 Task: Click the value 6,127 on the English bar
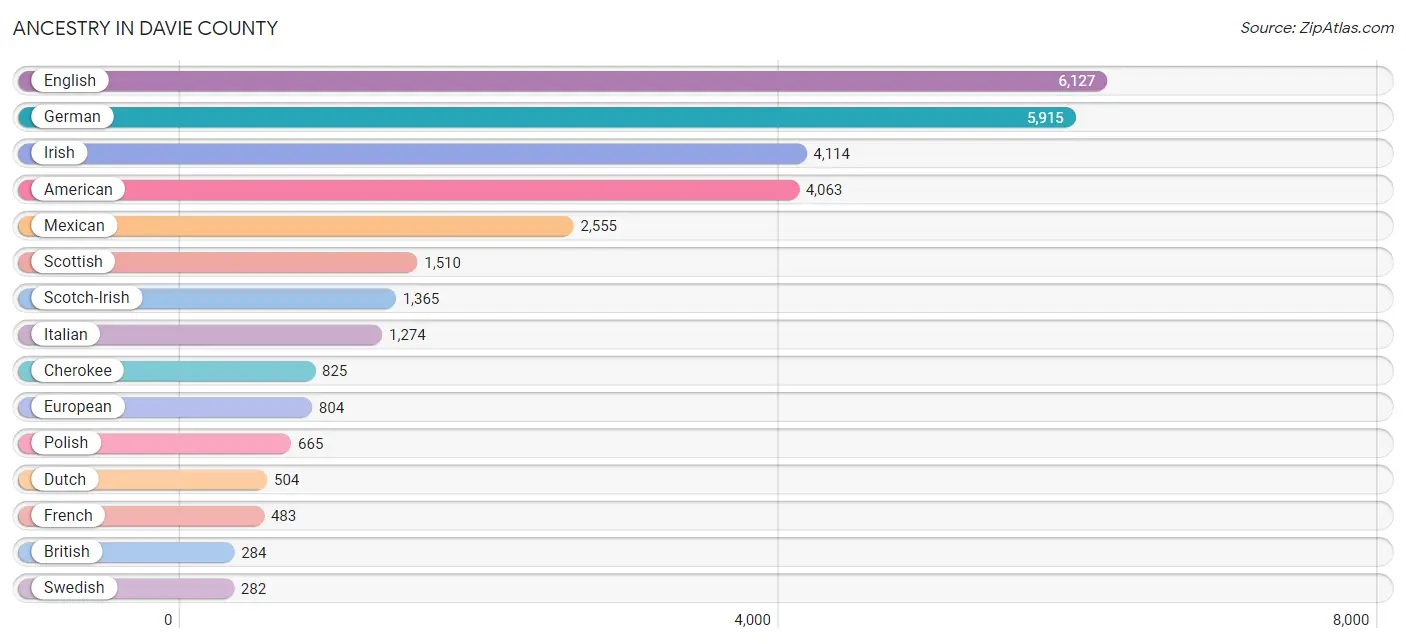tap(1077, 81)
